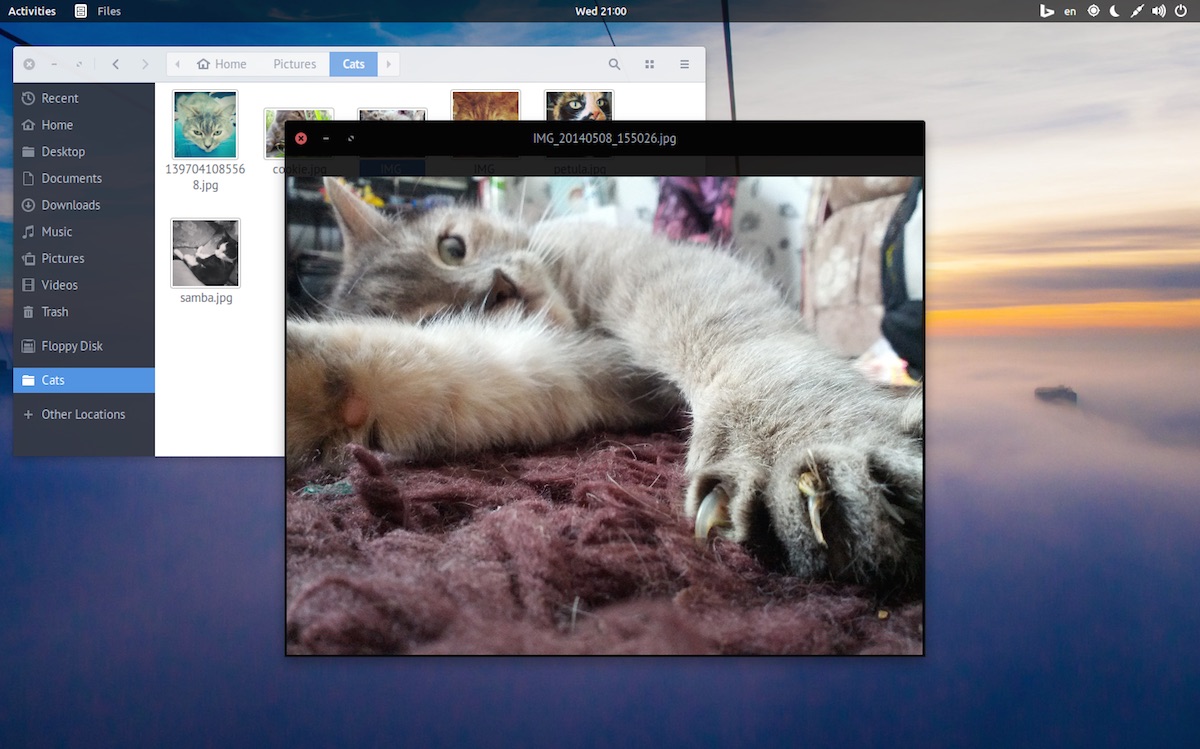Screen dimensions: 1200x749
Task: Click the samba.jpg file name
Action: (206, 298)
